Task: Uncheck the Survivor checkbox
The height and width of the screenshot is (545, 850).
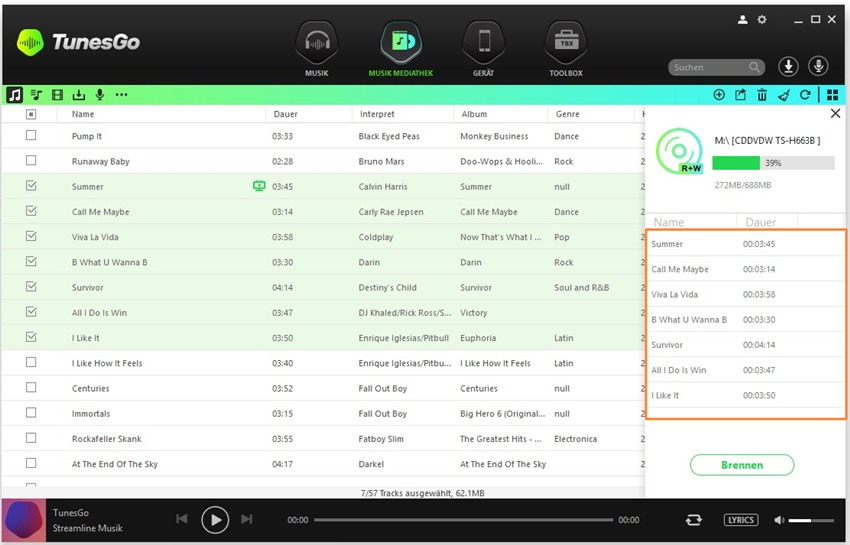Action: click(x=31, y=286)
